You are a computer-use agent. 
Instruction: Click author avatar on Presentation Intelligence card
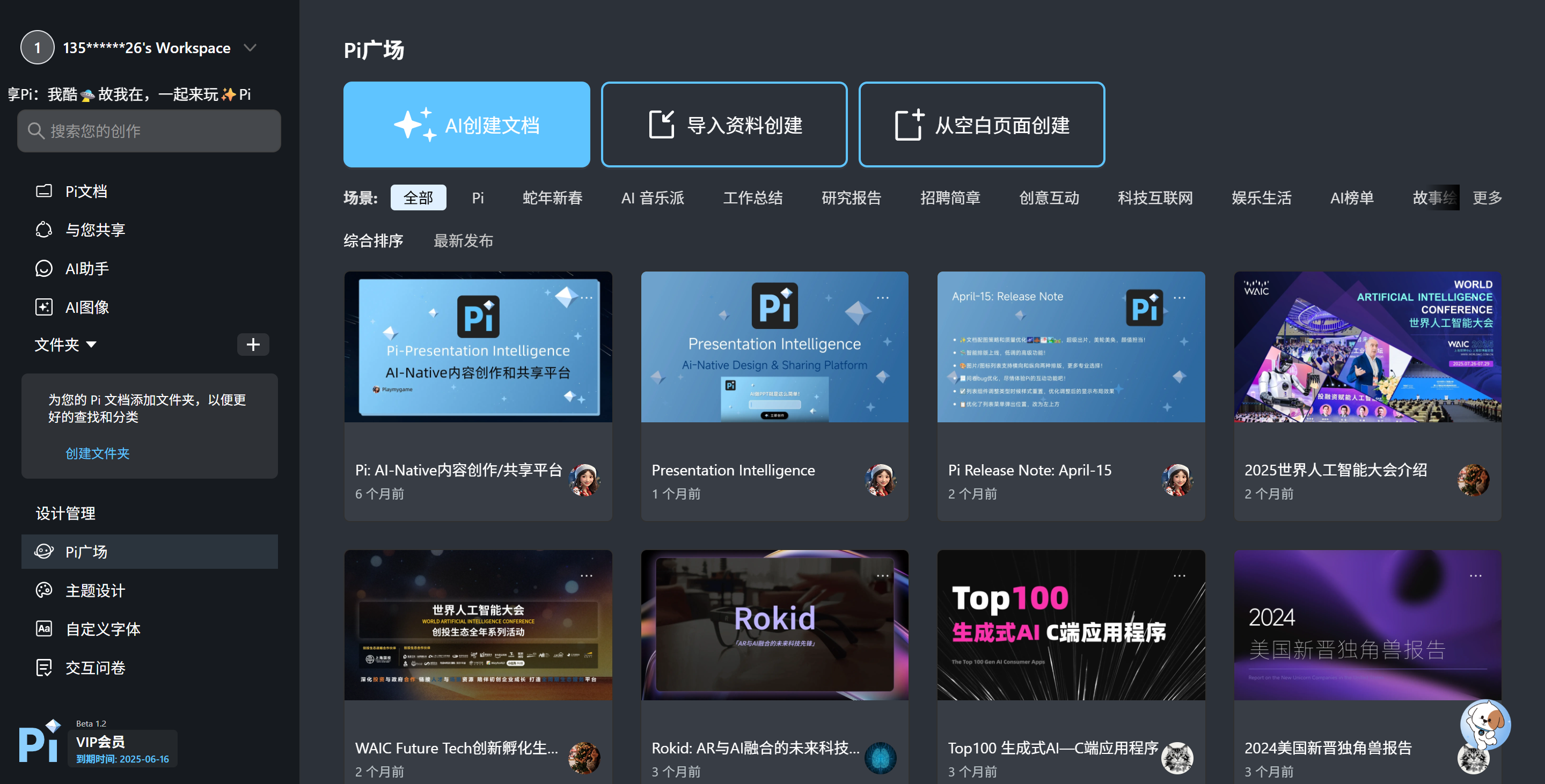point(881,480)
